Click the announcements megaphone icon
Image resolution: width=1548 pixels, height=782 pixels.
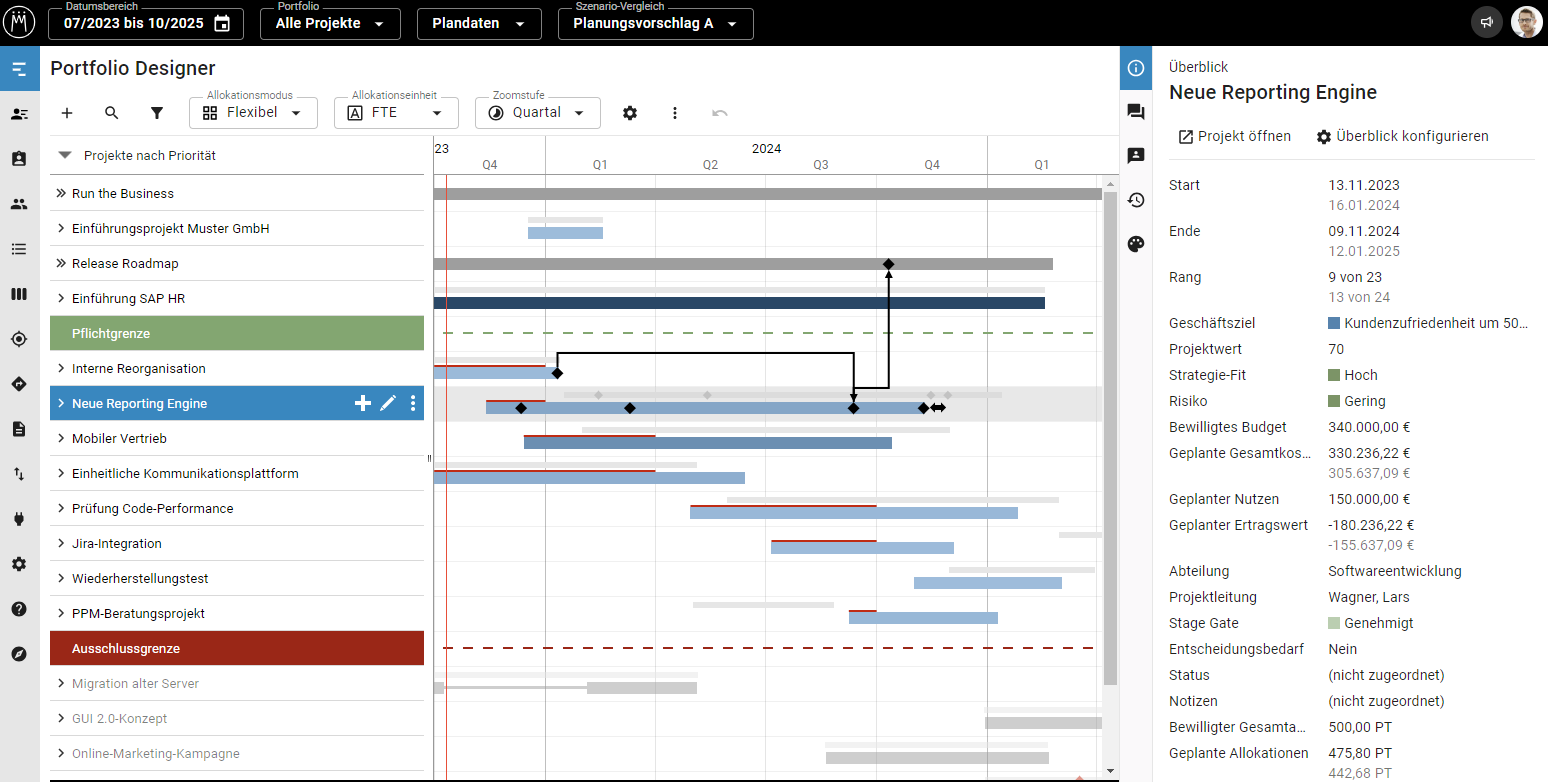pyautogui.click(x=1487, y=23)
